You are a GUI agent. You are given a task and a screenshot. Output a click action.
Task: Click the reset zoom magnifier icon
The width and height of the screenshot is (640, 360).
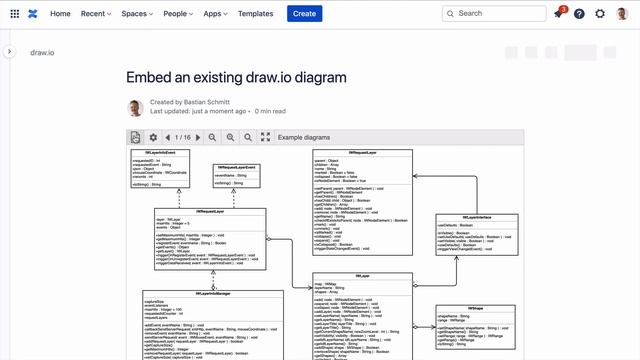(x=248, y=138)
